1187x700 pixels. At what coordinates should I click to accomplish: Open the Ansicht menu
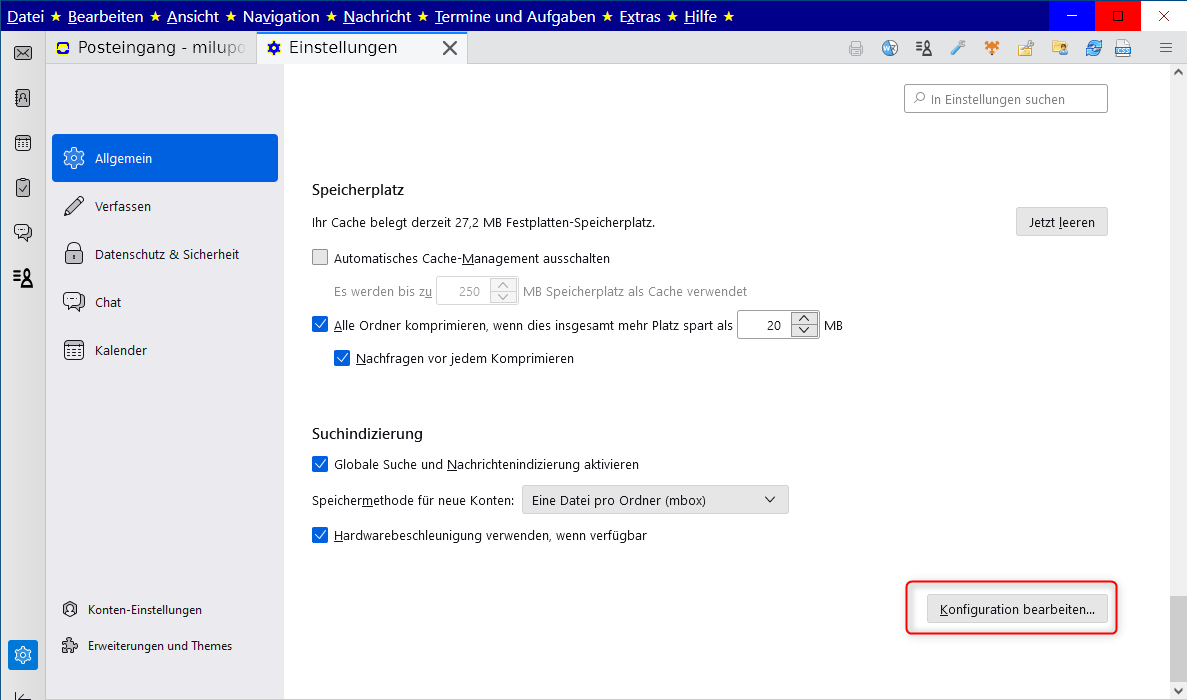[193, 16]
